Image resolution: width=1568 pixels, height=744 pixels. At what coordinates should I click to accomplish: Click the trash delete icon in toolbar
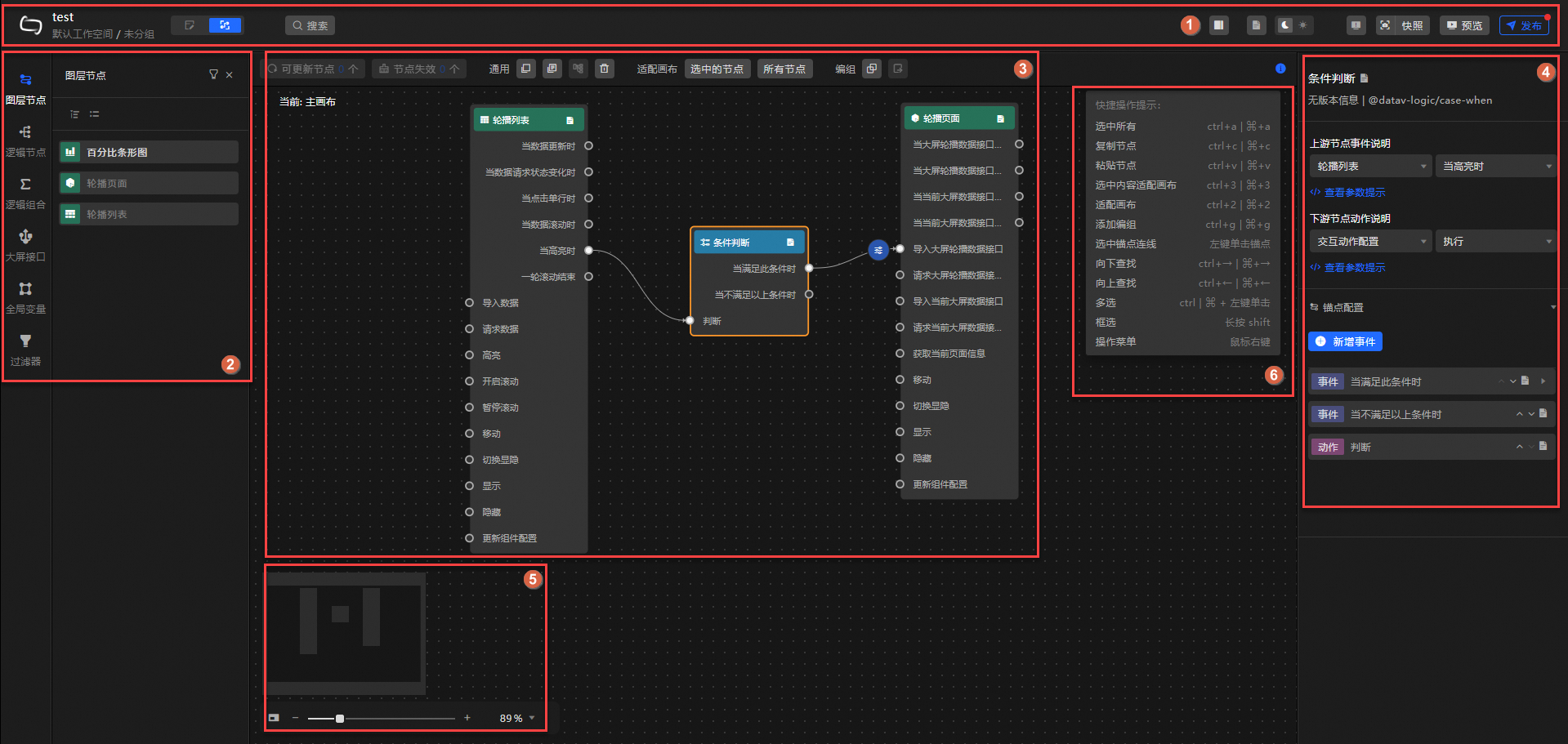(605, 69)
